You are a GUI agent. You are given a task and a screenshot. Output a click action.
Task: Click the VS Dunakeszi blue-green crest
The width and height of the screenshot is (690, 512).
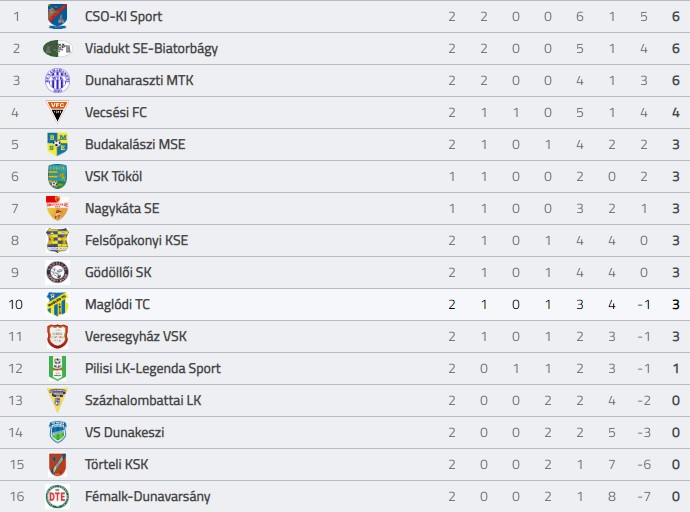click(57, 432)
